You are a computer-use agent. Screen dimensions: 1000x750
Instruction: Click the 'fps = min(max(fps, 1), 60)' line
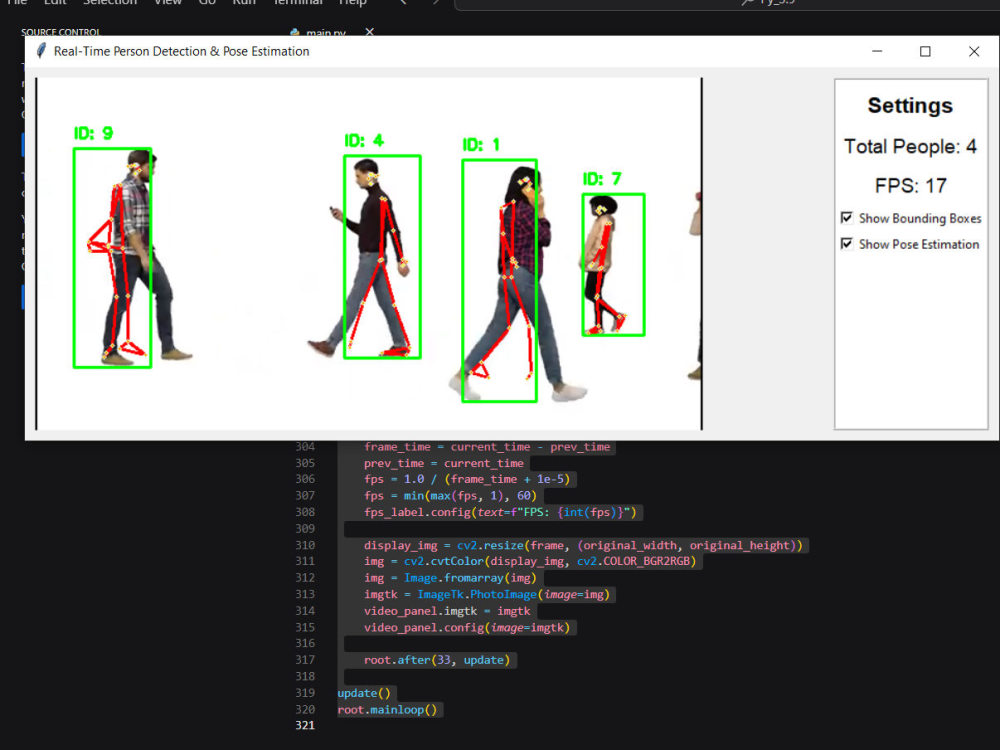tap(450, 496)
